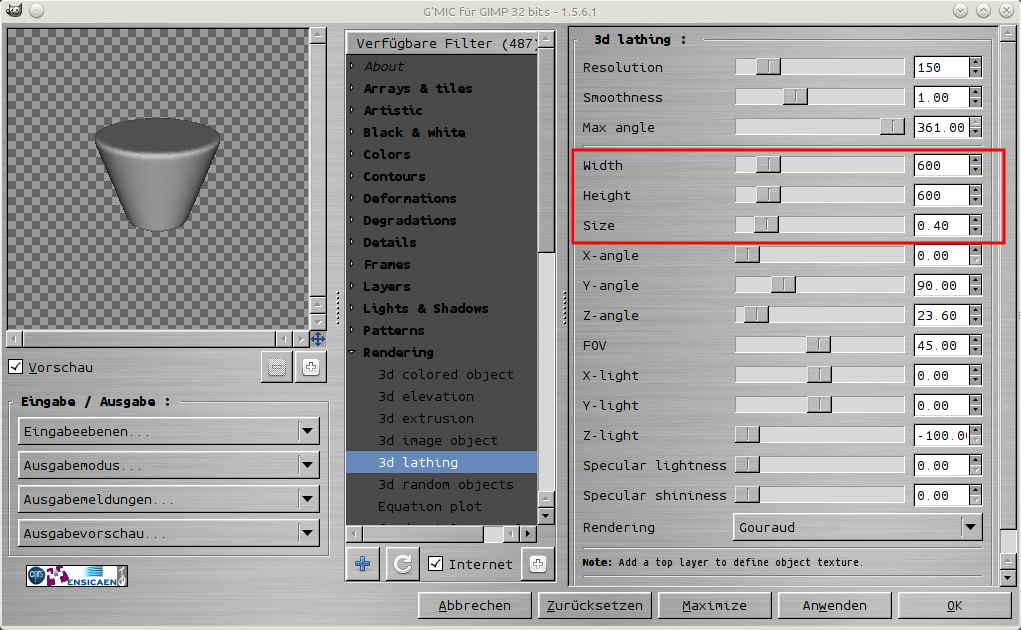Image resolution: width=1021 pixels, height=630 pixels.
Task: Click the expand button beside Internet
Action: click(537, 564)
